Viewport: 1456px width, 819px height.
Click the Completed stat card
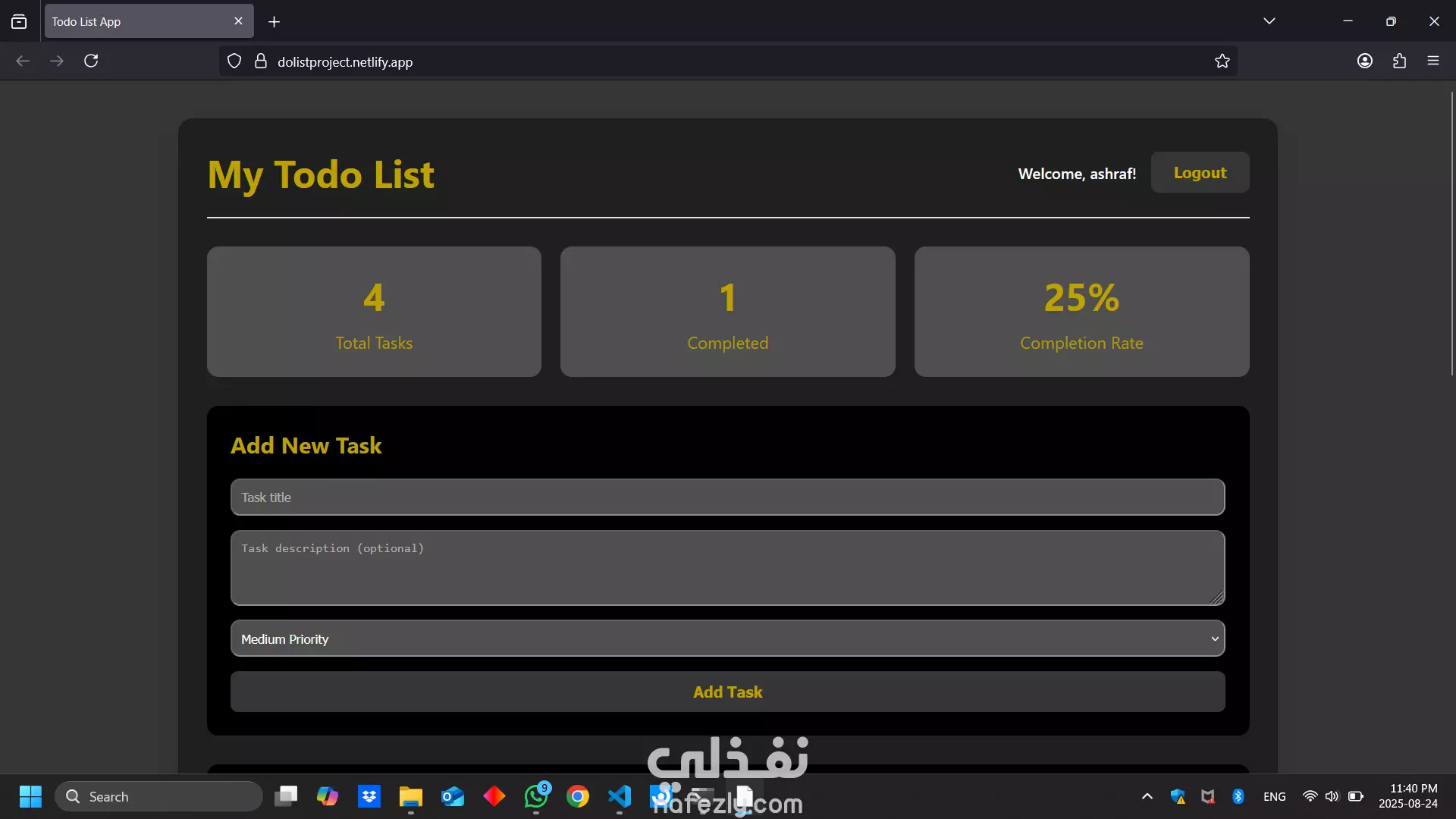(x=727, y=312)
